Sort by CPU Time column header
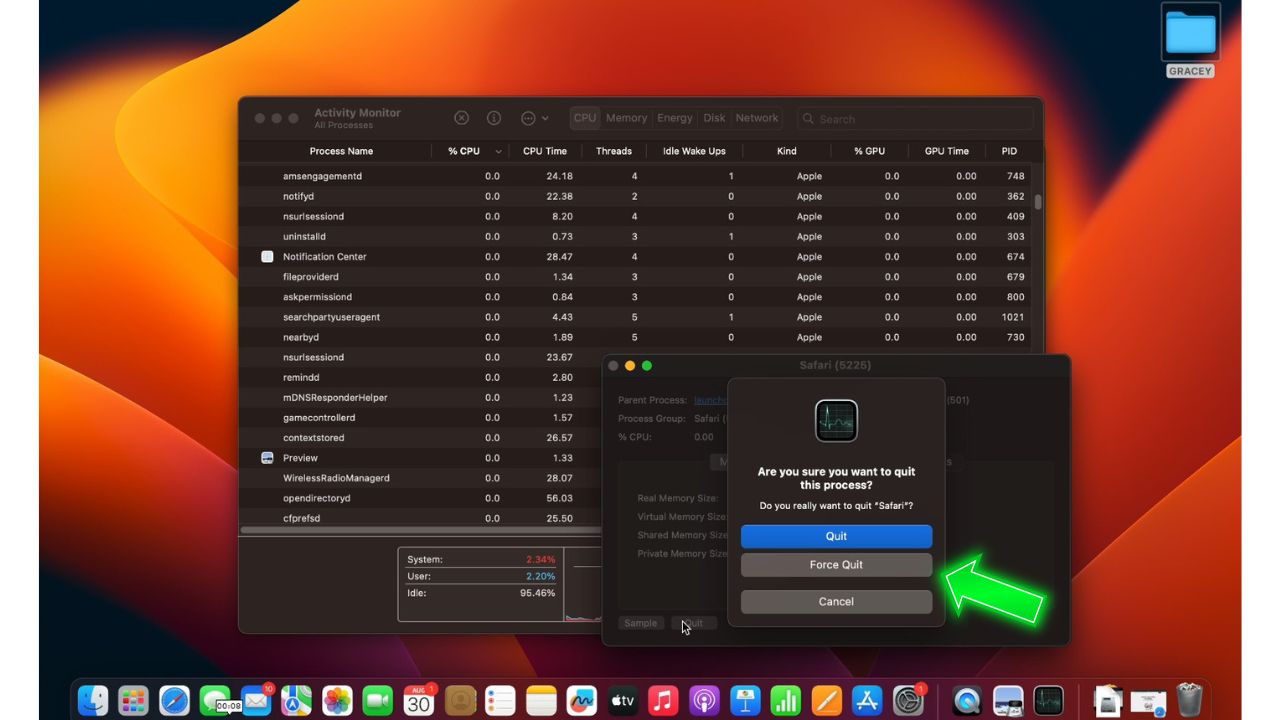The width and height of the screenshot is (1280, 720). coord(545,151)
